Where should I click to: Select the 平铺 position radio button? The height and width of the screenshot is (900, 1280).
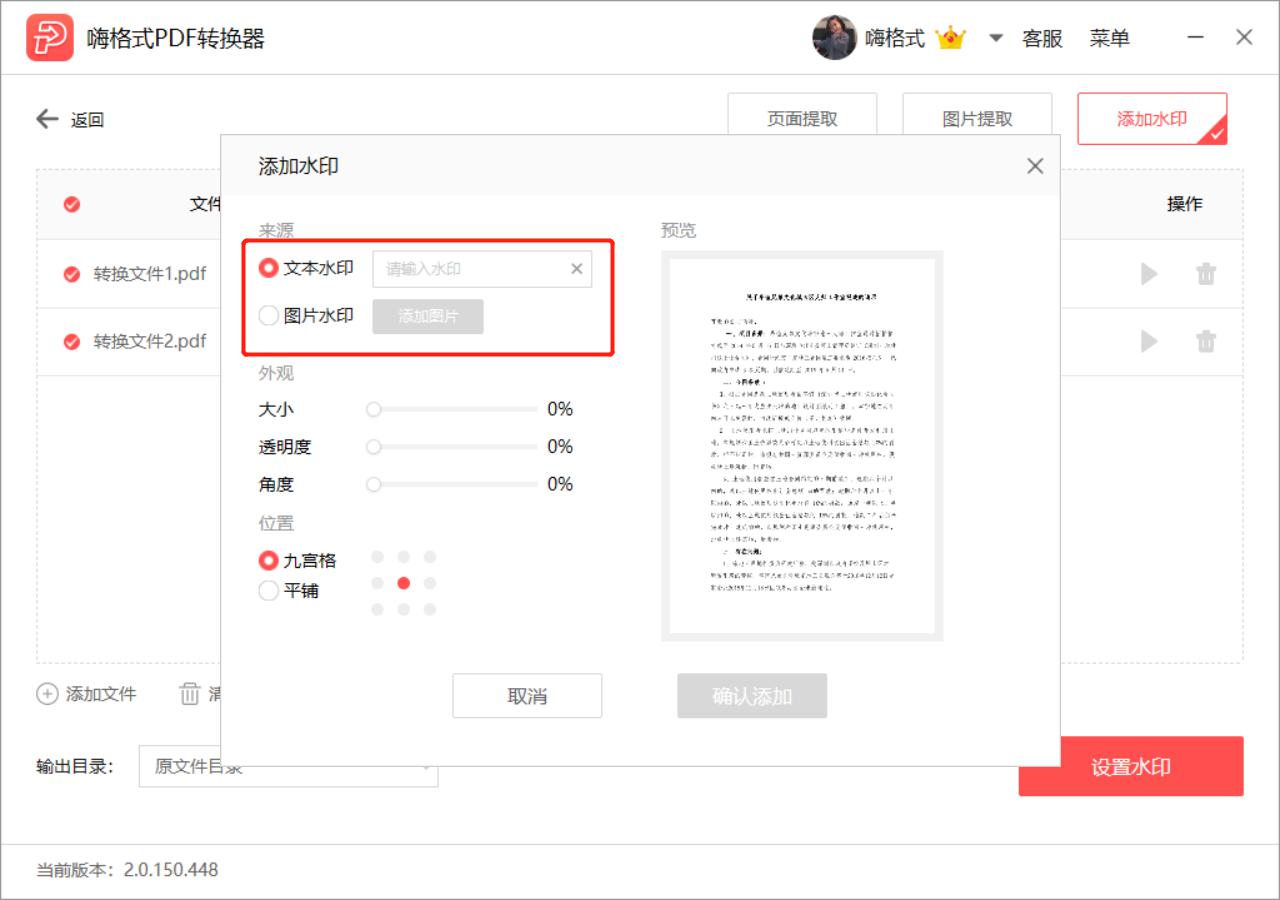268,591
